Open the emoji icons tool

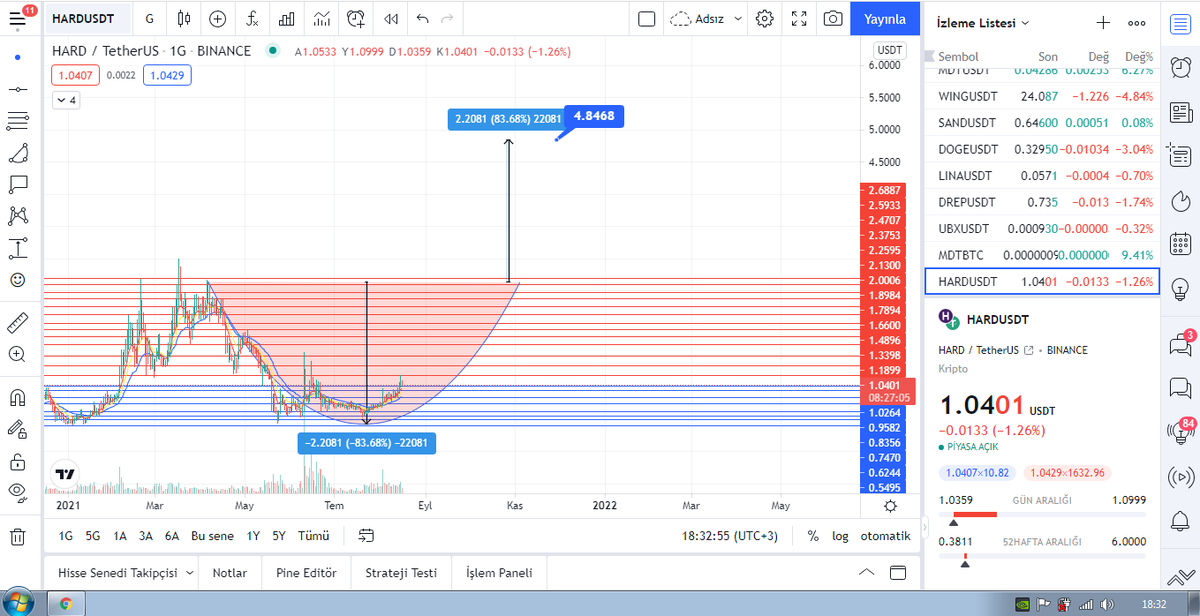[17, 280]
